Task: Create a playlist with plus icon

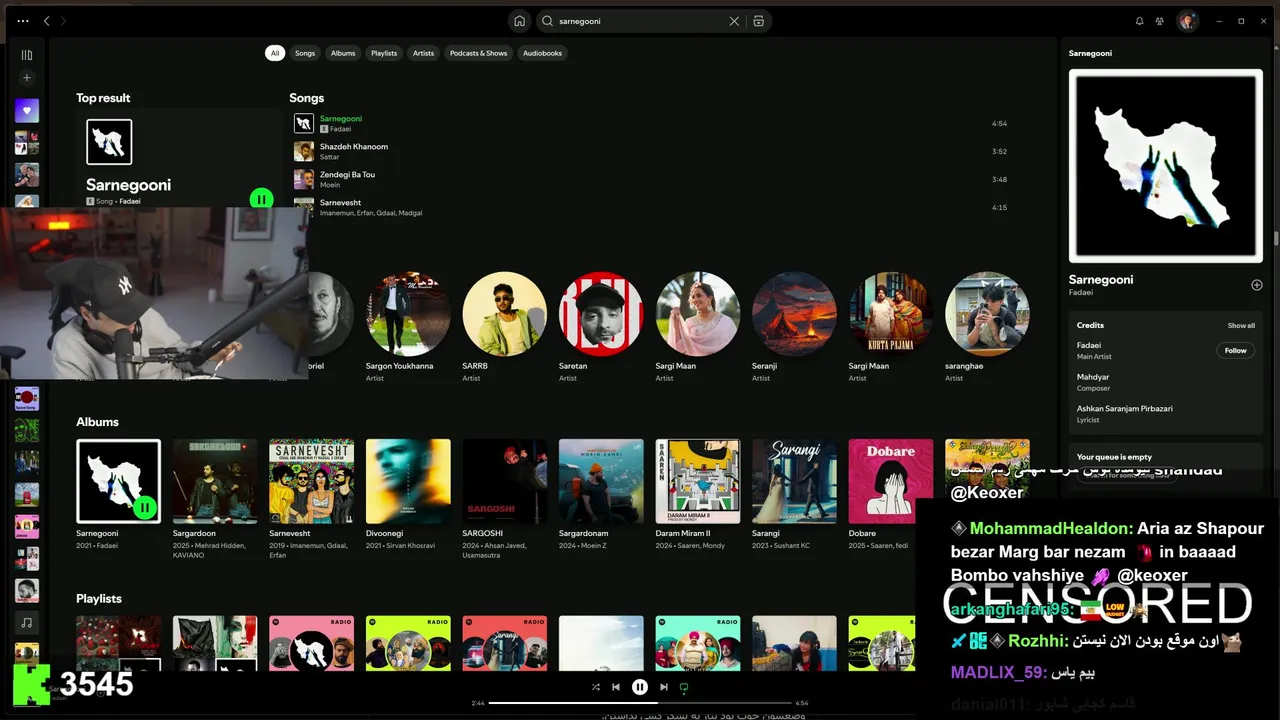Action: coord(27,78)
